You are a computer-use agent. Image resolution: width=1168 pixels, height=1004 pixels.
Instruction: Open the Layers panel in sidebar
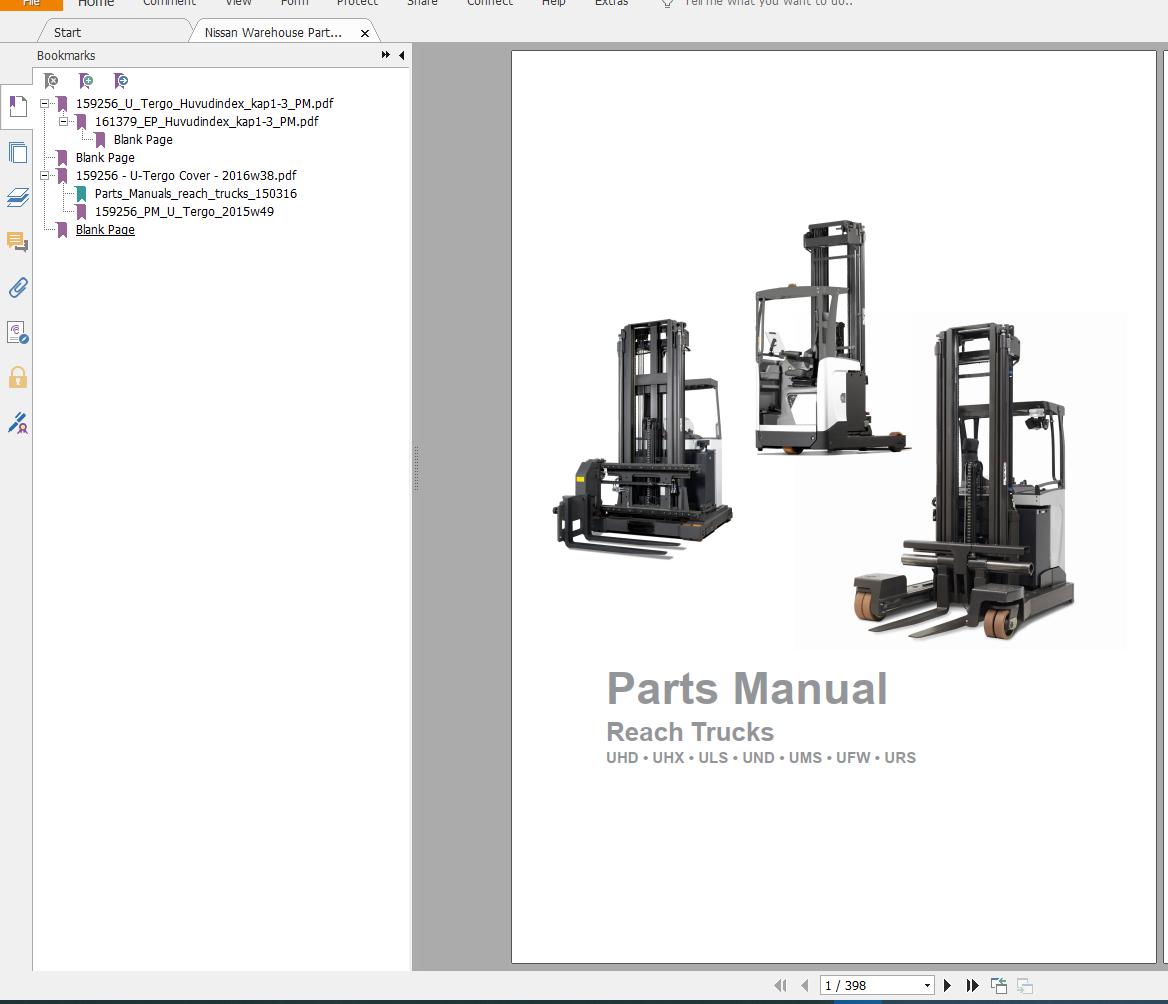click(x=17, y=197)
